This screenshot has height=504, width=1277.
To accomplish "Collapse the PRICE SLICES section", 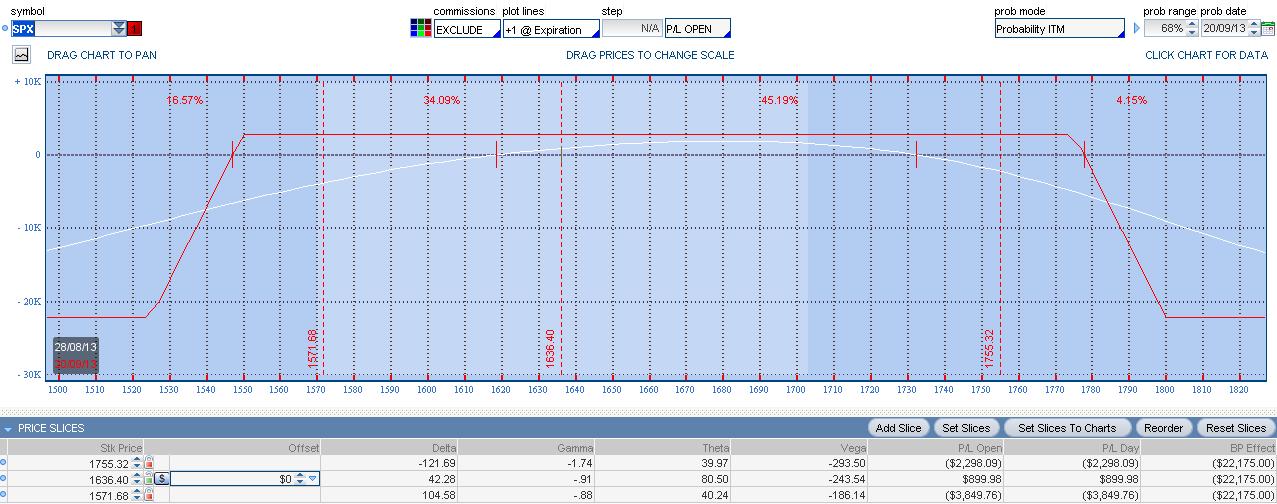I will (8, 428).
